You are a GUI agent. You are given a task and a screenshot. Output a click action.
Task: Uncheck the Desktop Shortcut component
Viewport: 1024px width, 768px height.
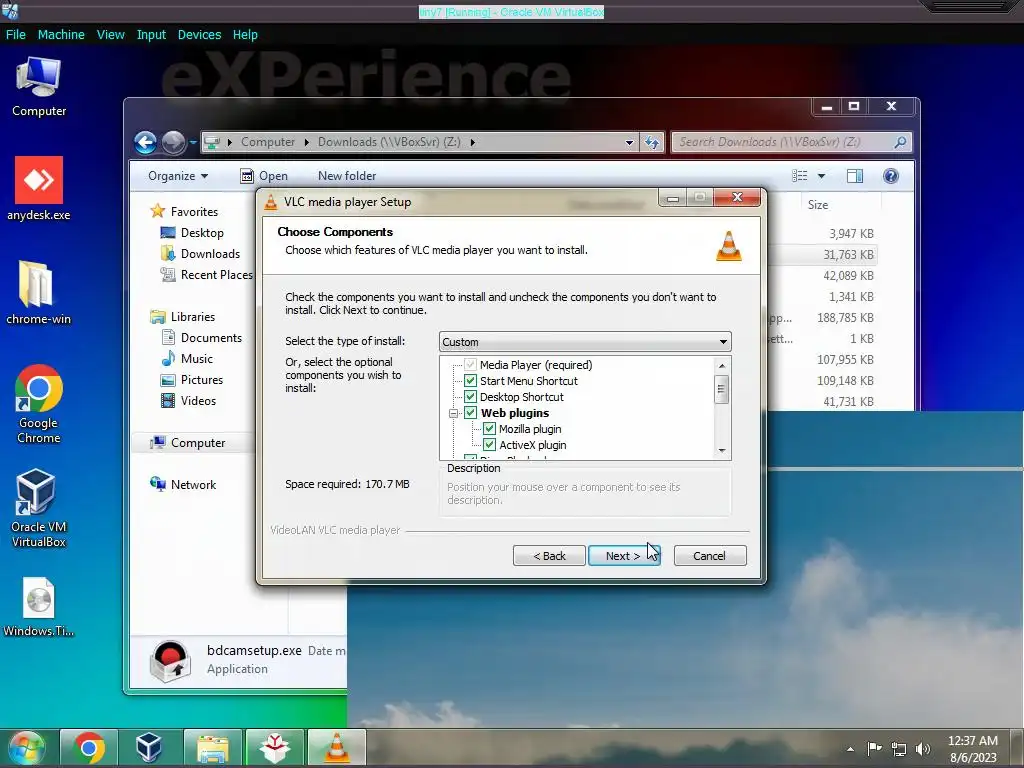[470, 396]
